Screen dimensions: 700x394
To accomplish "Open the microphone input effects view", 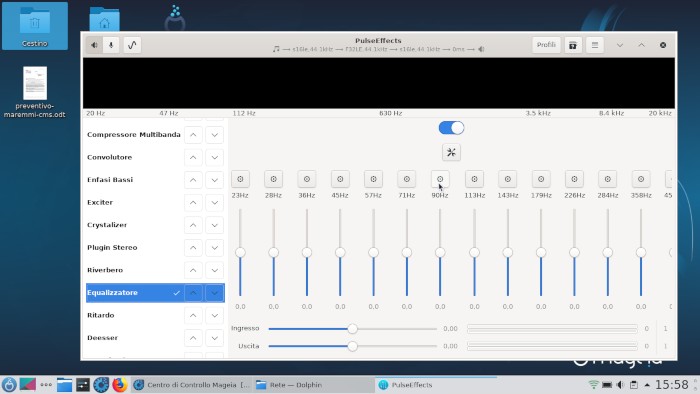I will point(111,45).
